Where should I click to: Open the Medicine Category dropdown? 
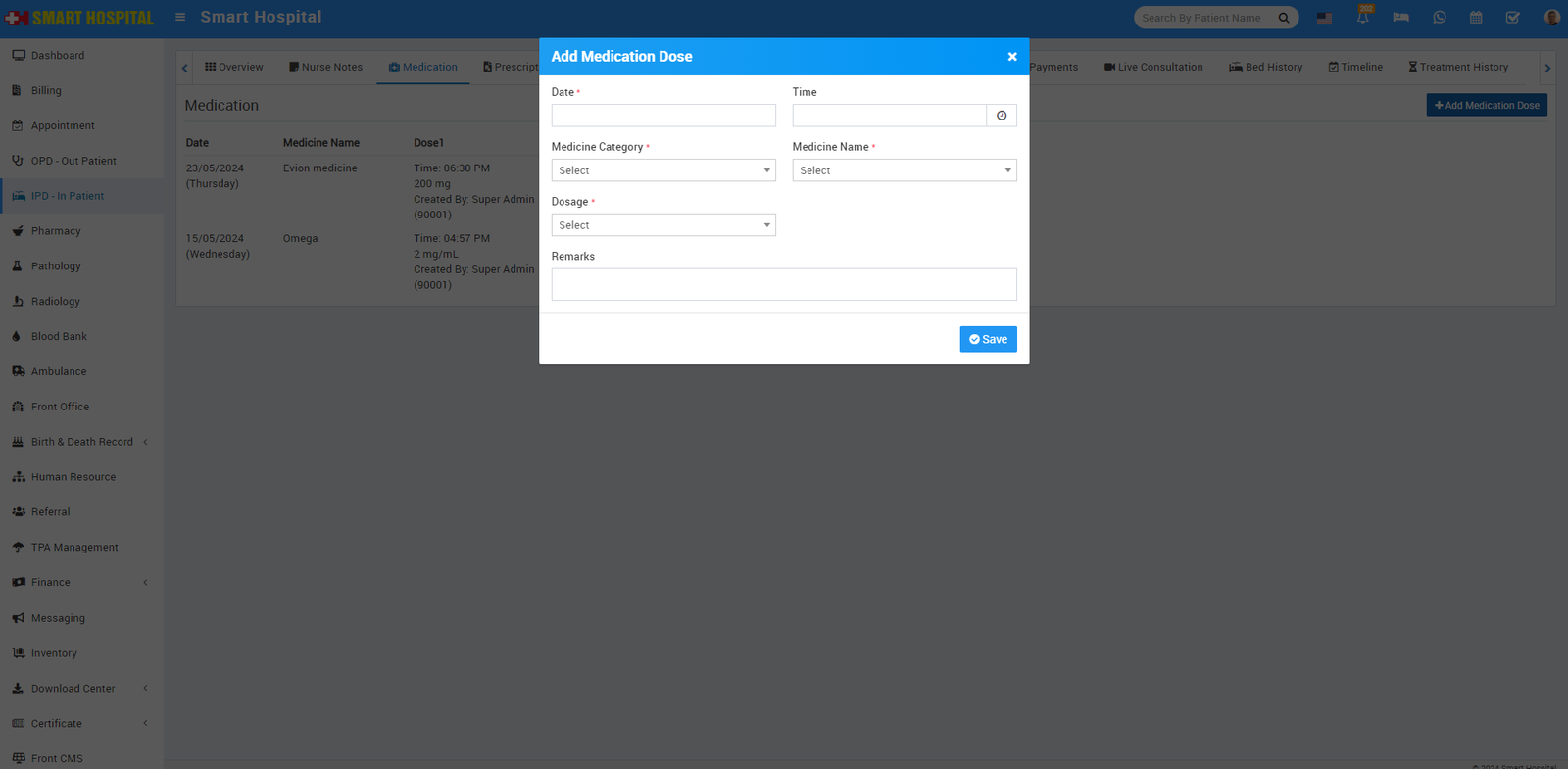tap(662, 170)
